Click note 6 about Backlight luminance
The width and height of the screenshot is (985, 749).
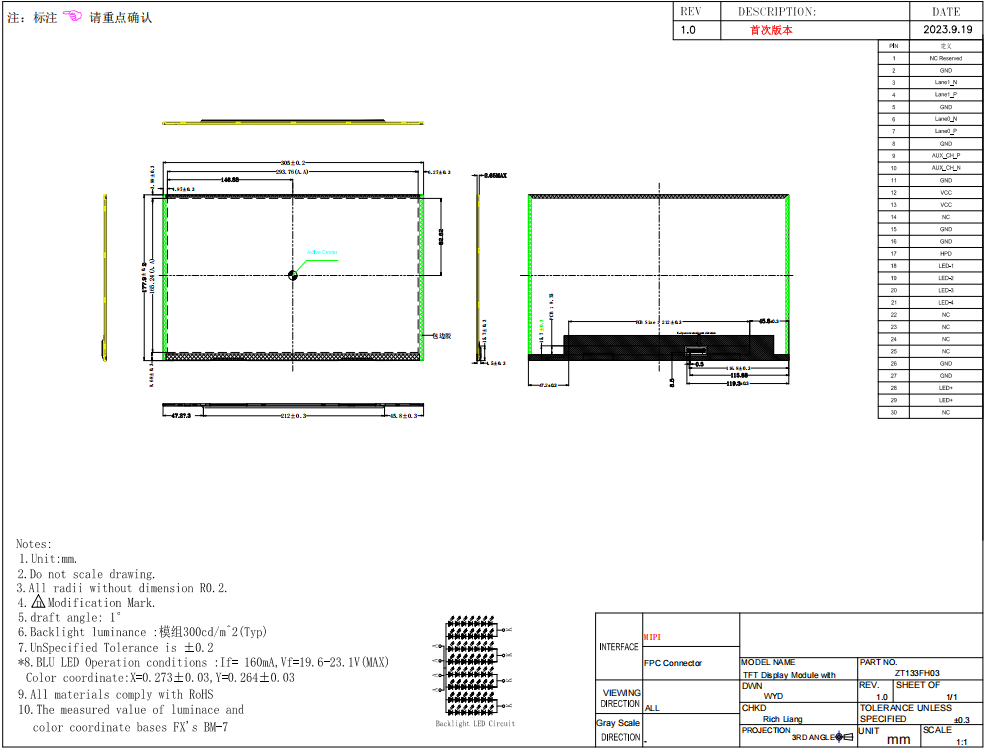pyautogui.click(x=142, y=632)
